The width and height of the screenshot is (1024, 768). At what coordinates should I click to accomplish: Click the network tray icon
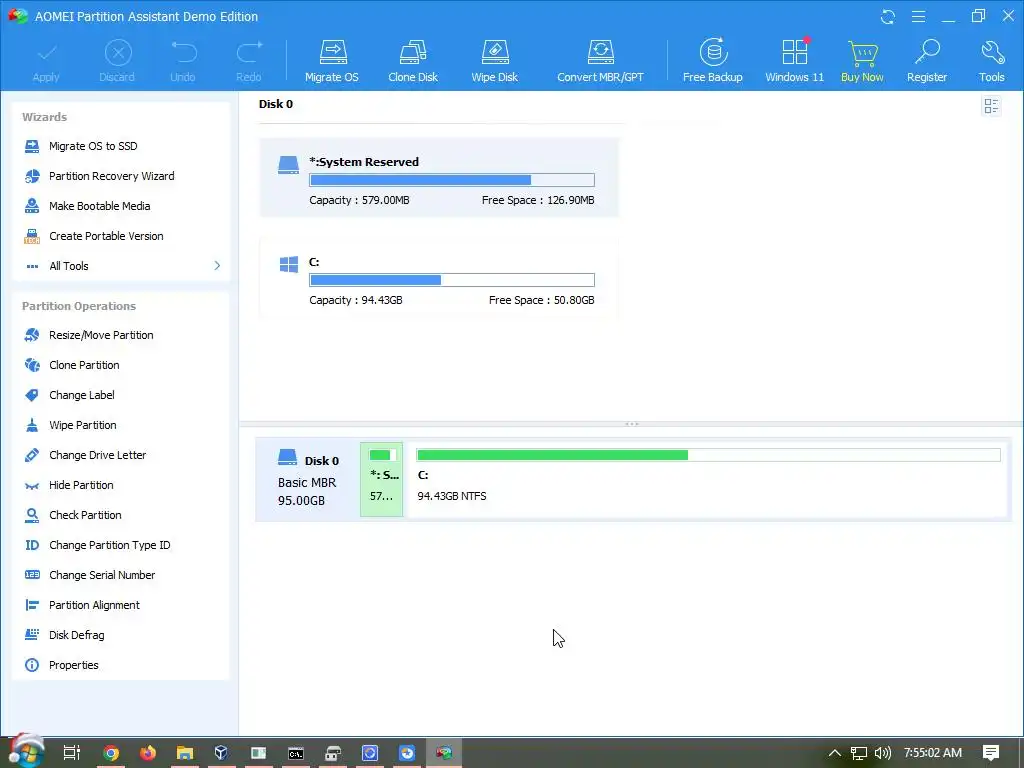859,753
